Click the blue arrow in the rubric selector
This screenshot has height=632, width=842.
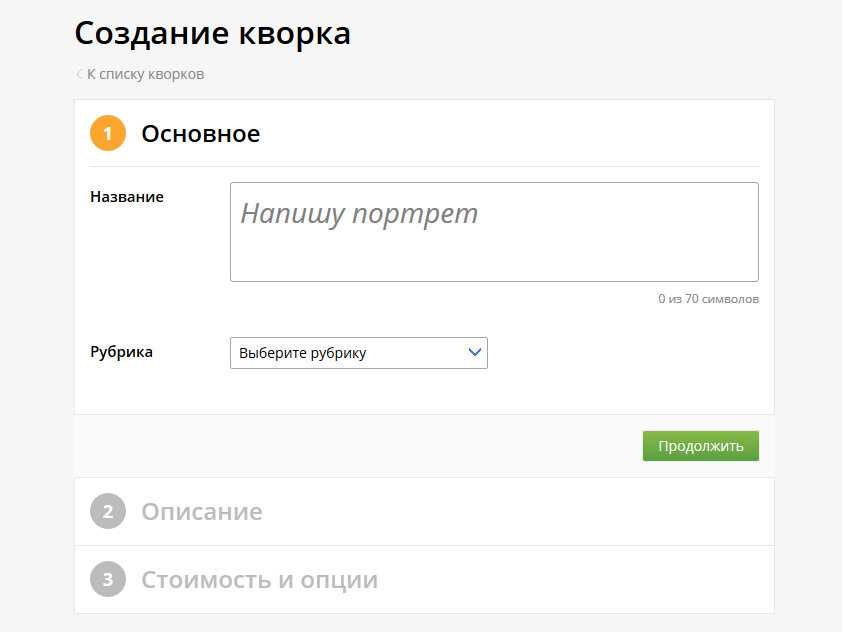coord(474,352)
